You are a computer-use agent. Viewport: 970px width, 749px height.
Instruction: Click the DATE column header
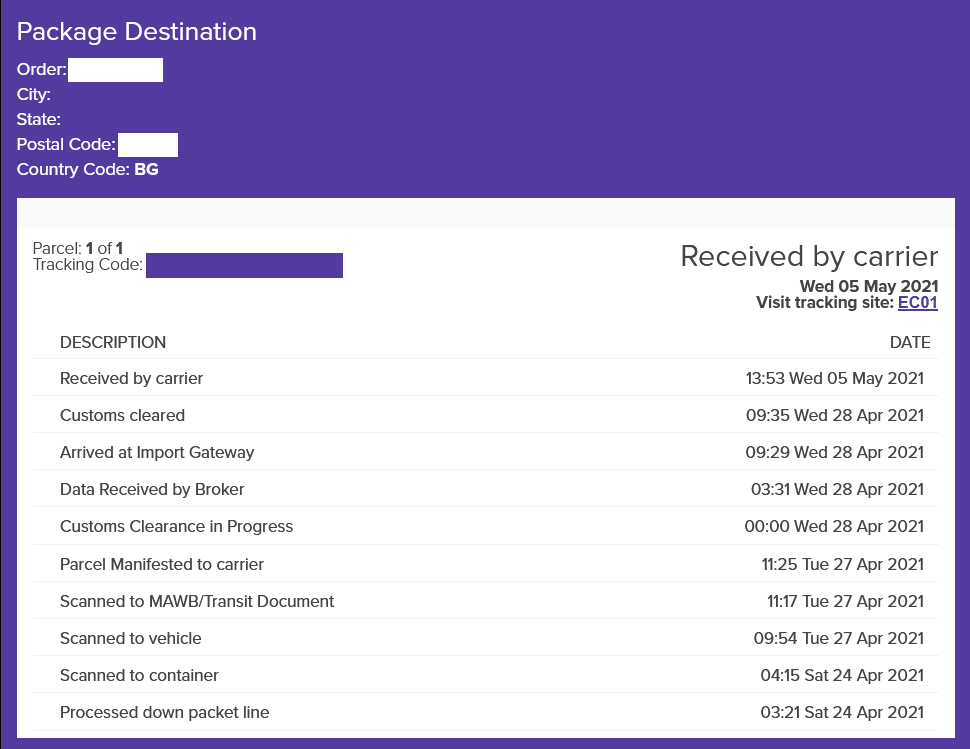tap(909, 342)
